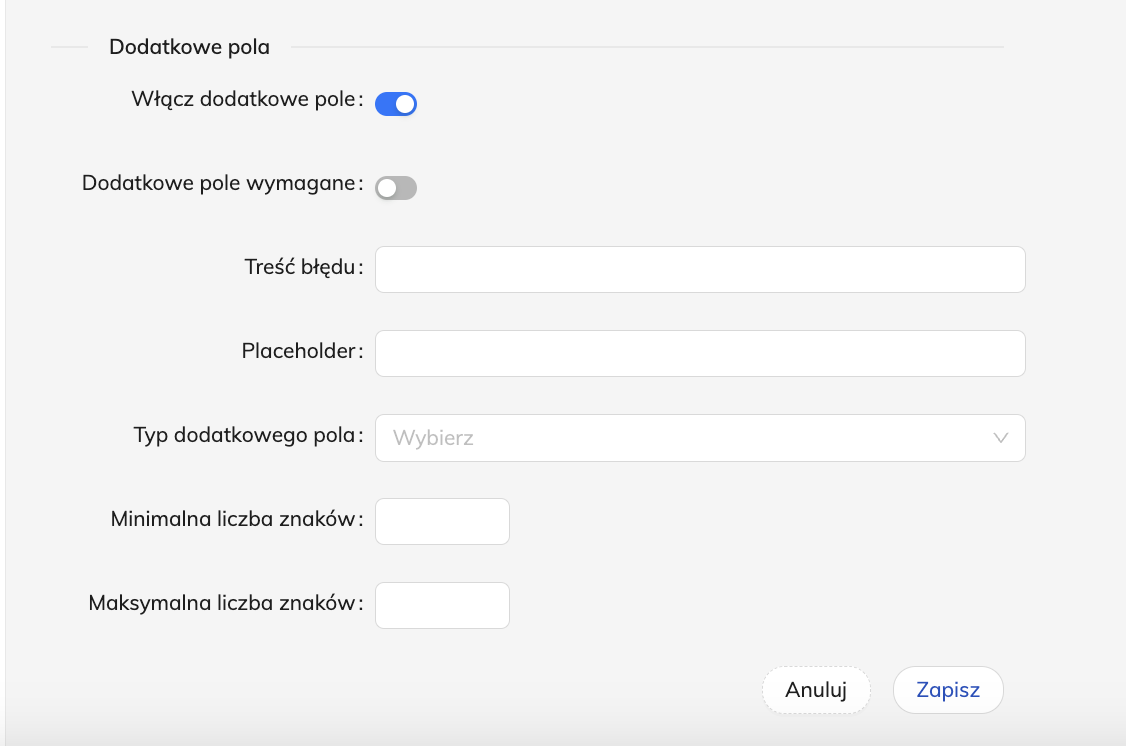Click the divider line beside 'Dodatkowe pola'
The width and height of the screenshot is (1126, 746).
(646, 46)
